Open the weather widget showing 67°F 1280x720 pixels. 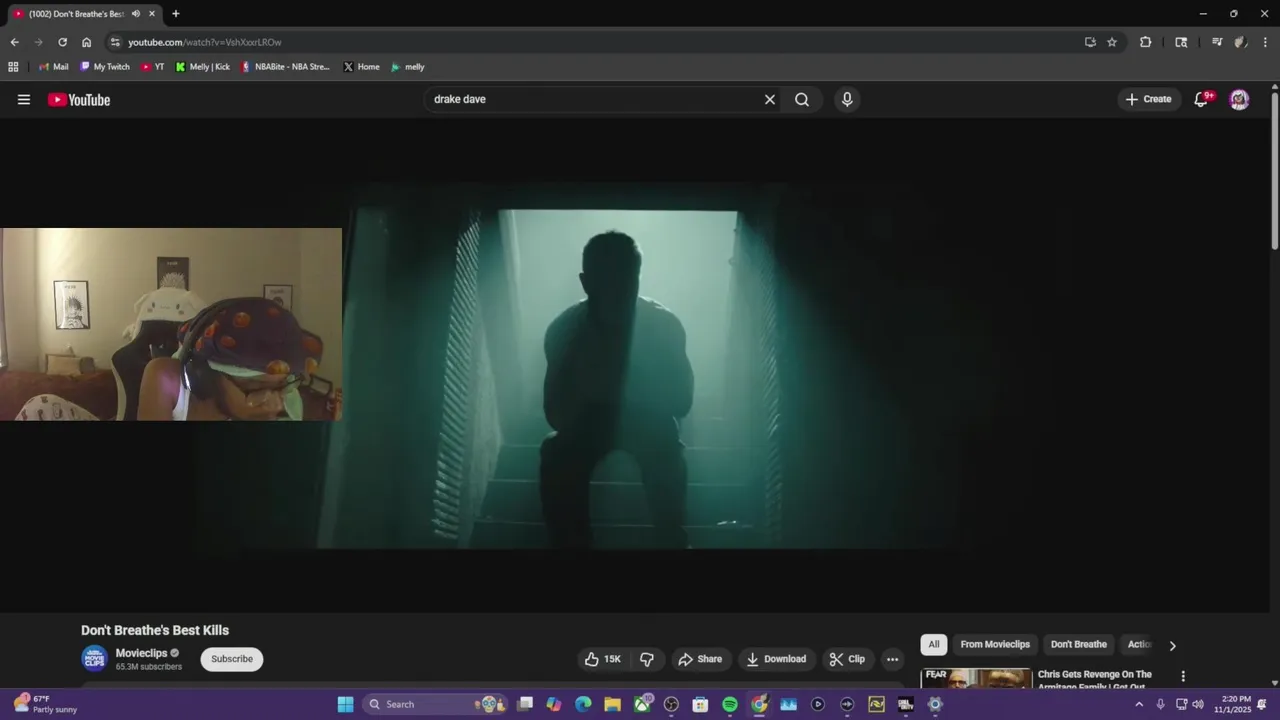coord(46,704)
